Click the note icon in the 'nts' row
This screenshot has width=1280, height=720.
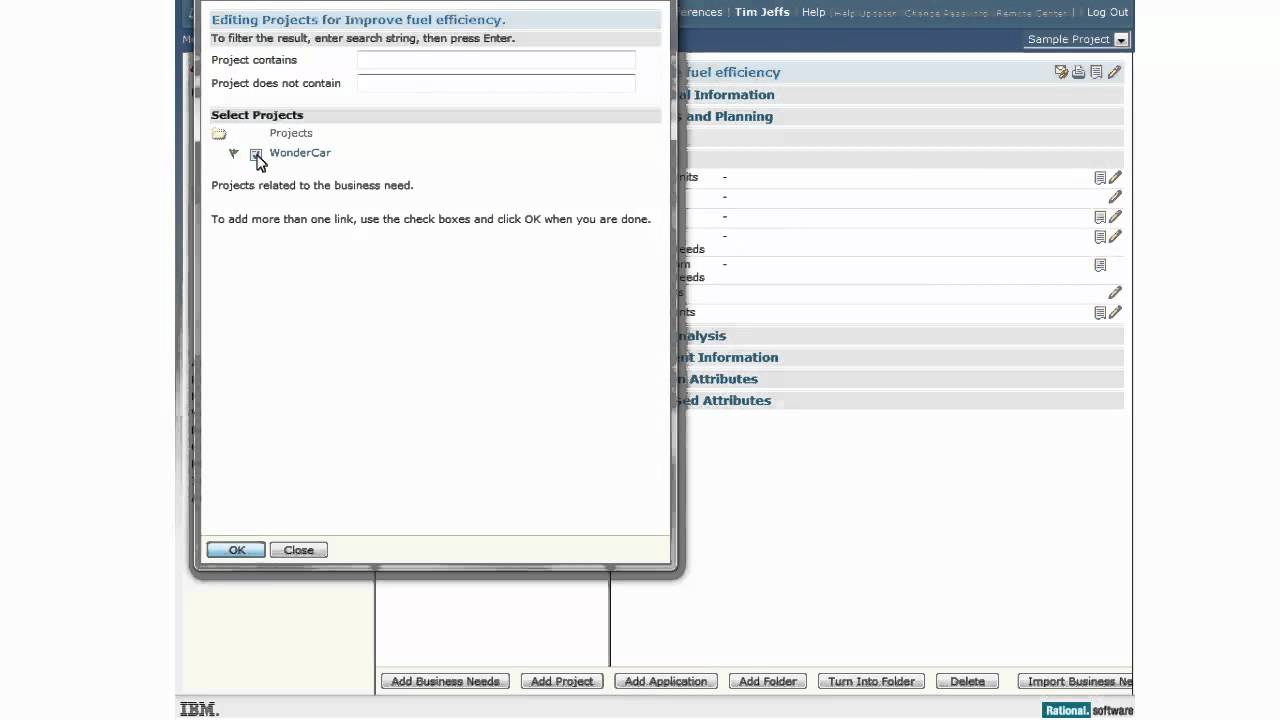click(x=1100, y=313)
